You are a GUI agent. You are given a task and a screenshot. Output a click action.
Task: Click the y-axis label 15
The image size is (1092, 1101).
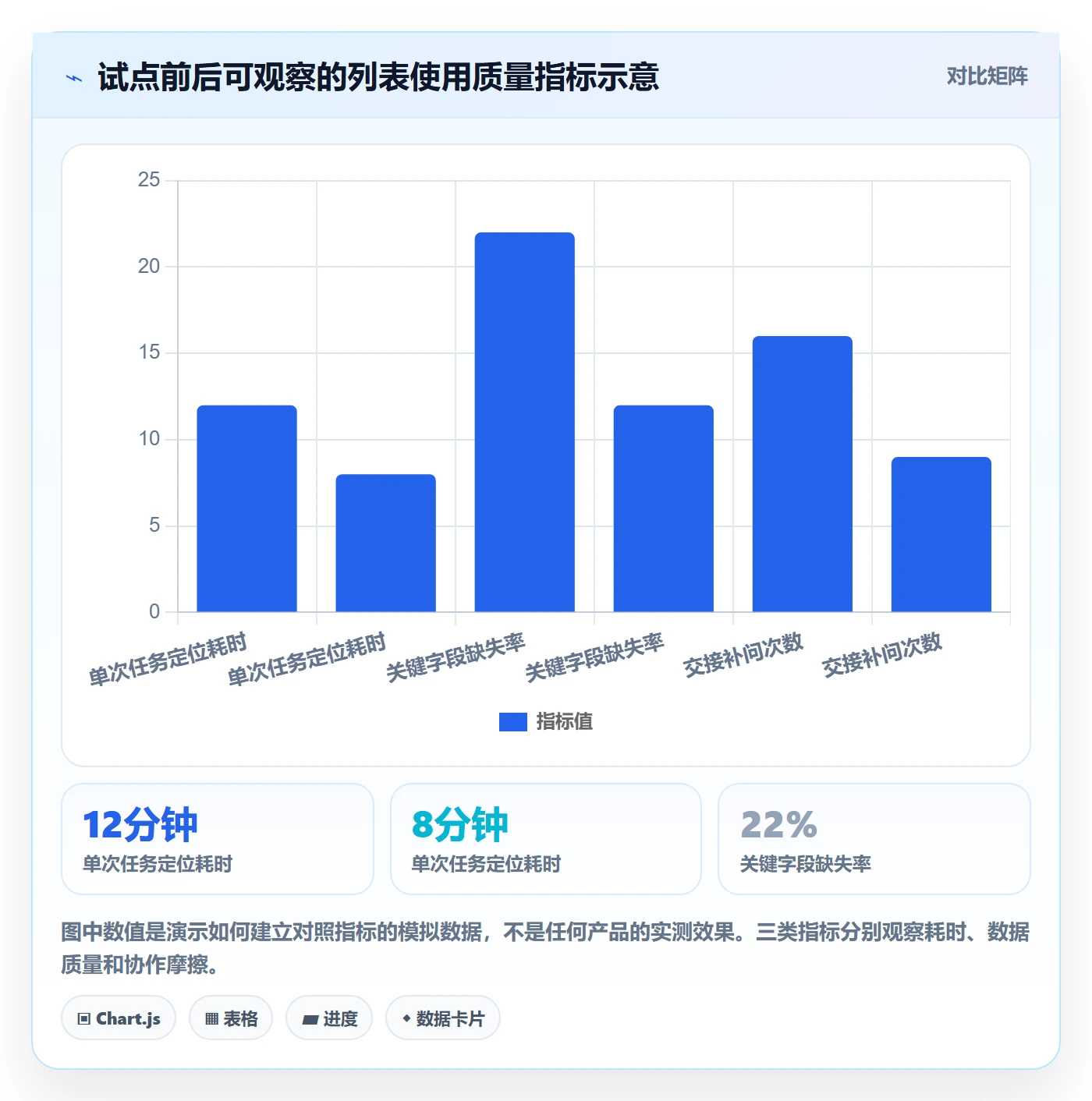(149, 352)
